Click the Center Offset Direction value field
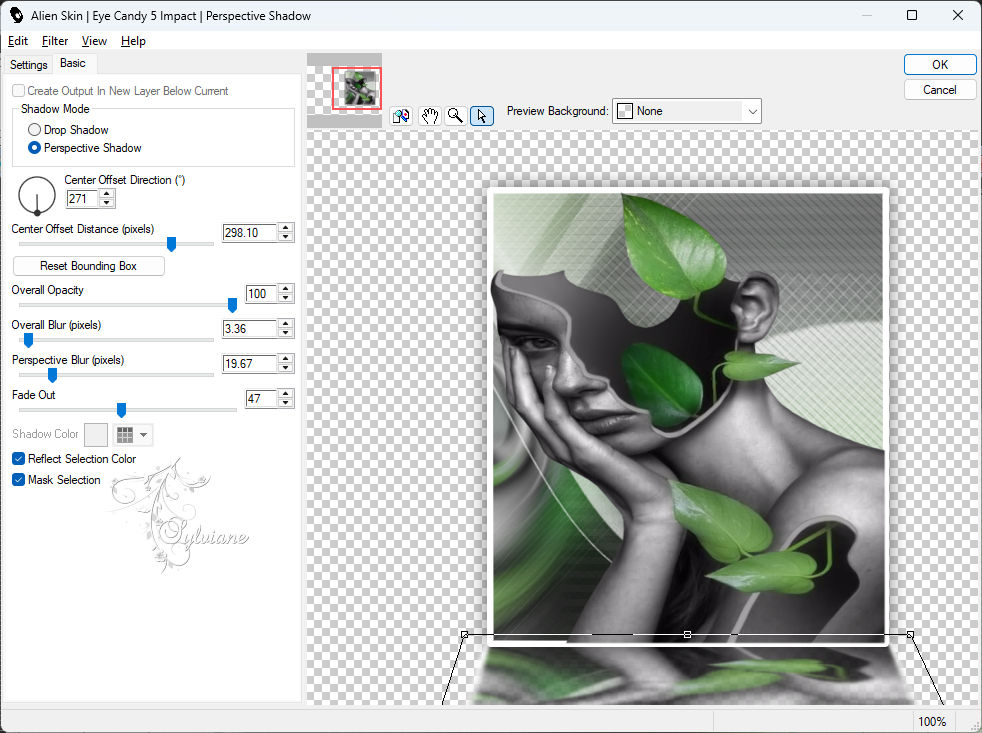Image resolution: width=982 pixels, height=733 pixels. point(82,199)
